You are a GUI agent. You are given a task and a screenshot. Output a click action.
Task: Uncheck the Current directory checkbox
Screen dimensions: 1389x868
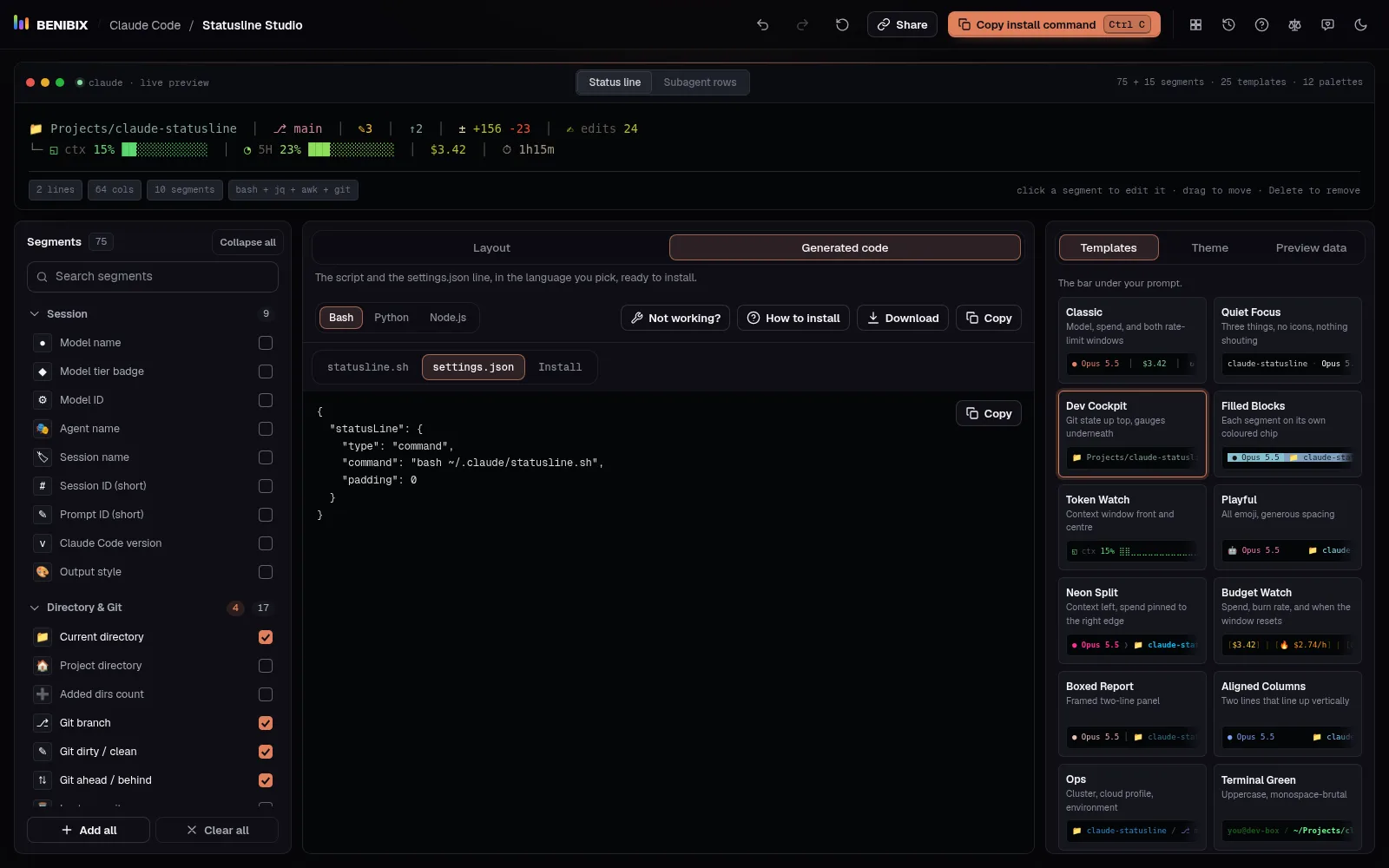pos(266,637)
